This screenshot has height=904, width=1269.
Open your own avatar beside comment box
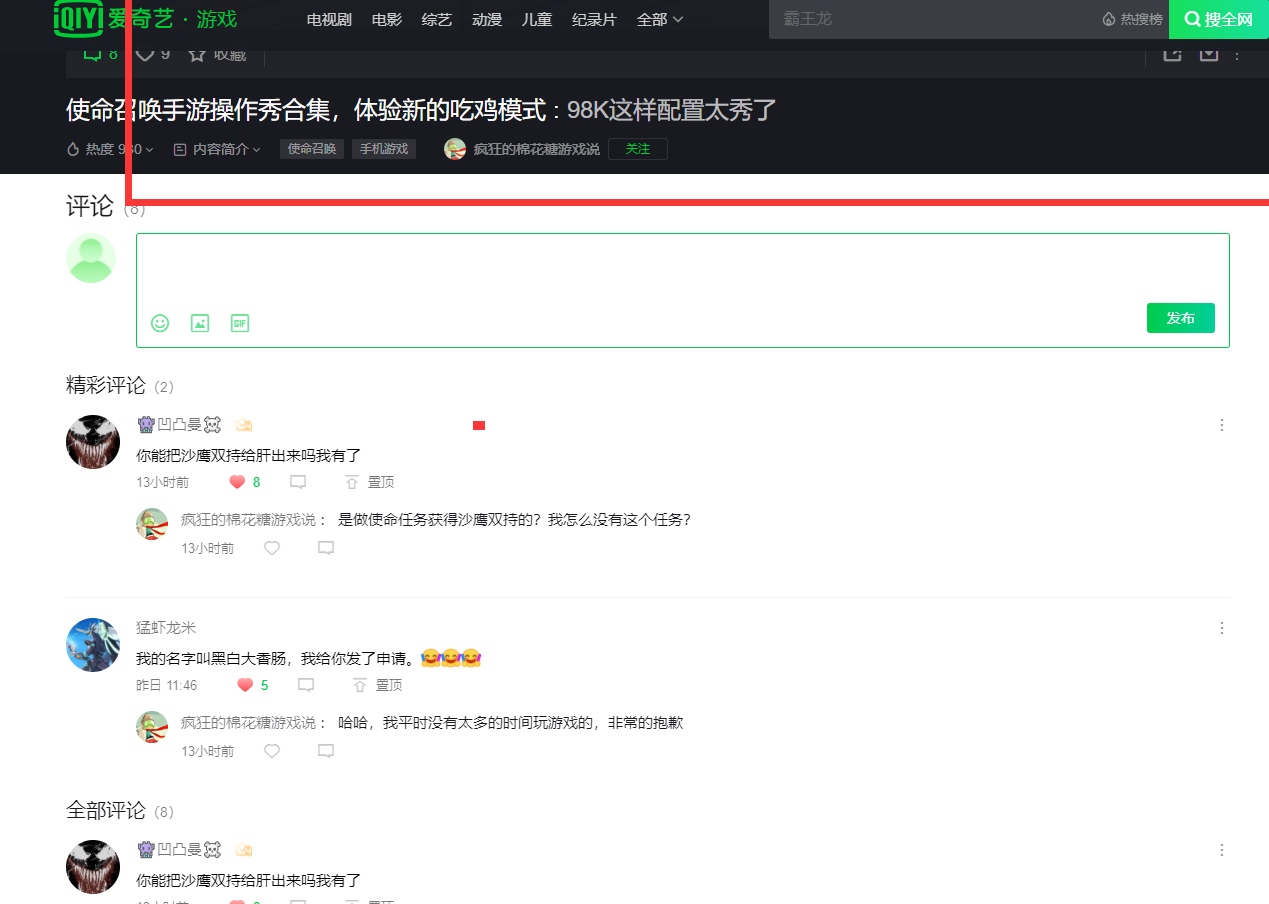(x=91, y=258)
